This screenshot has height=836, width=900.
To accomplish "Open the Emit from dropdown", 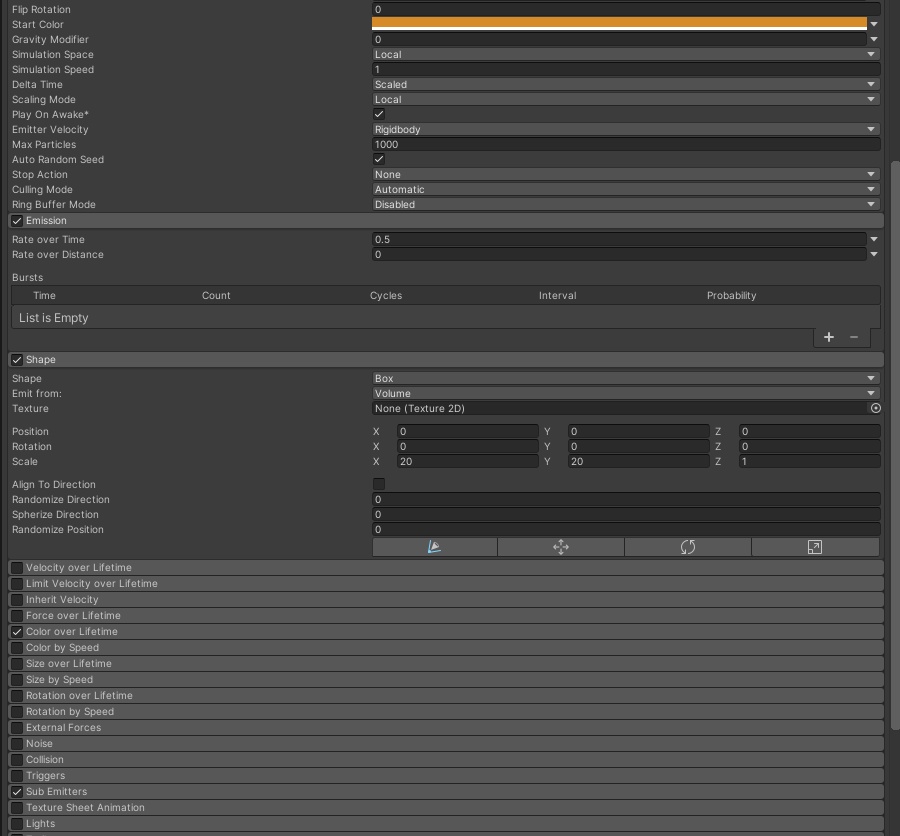I will pyautogui.click(x=626, y=393).
